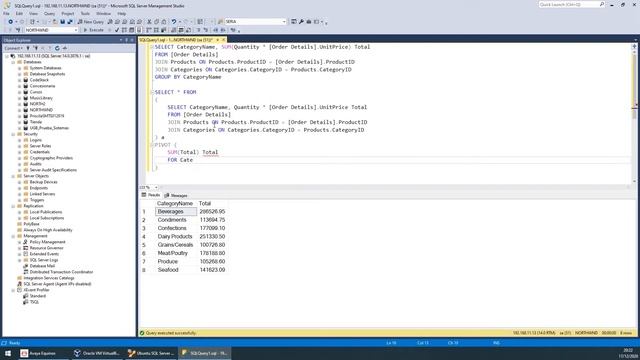
Task: Open the Connect dropdown in Object Explorer
Action: click(13, 48)
